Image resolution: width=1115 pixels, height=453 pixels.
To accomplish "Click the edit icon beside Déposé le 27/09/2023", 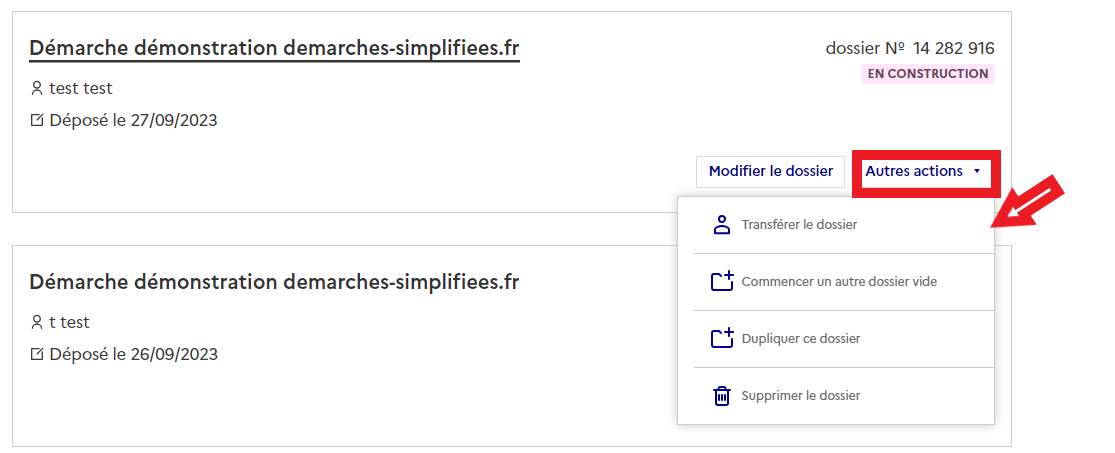I will tap(37, 121).
